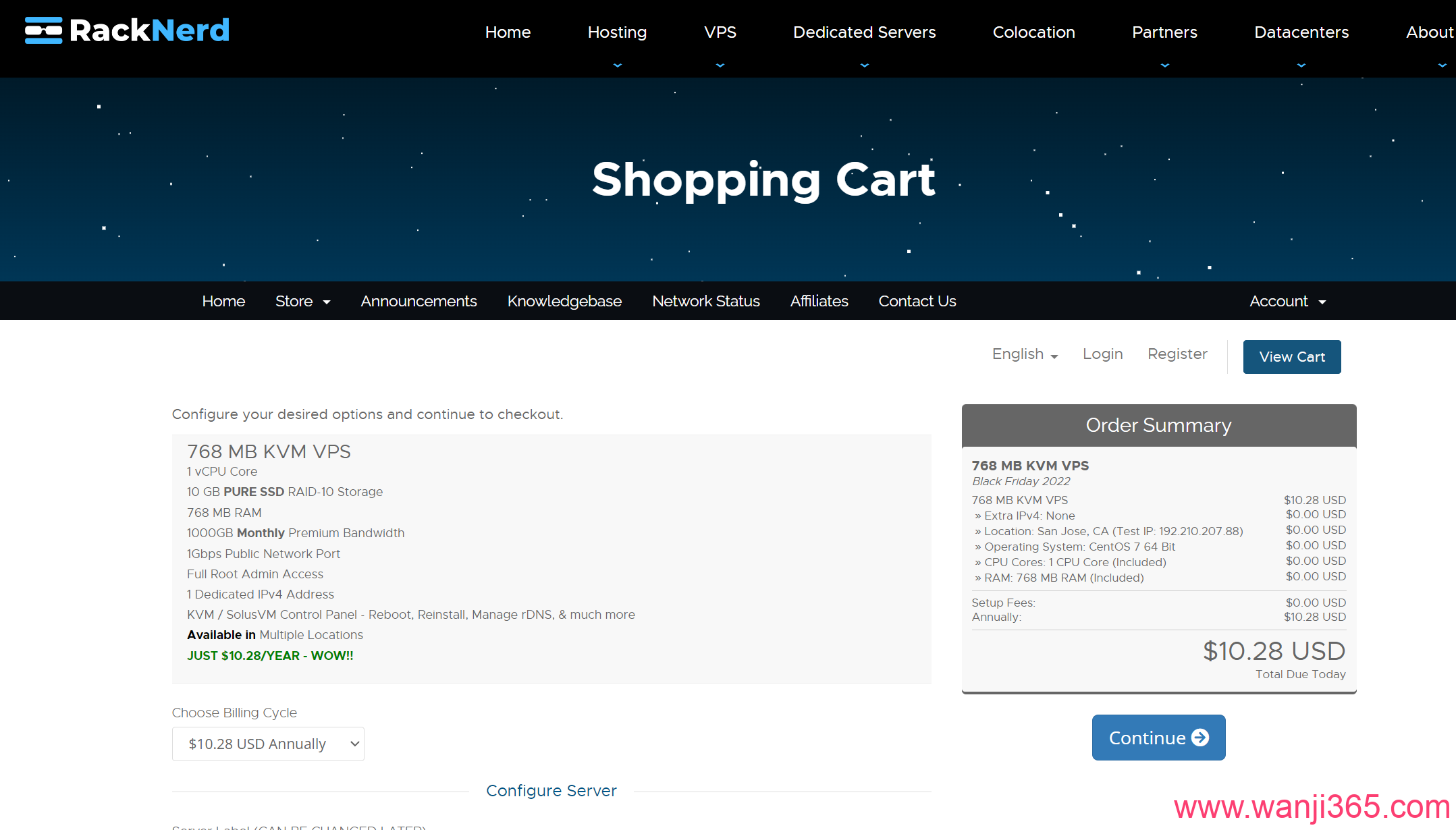Screen dimensions: 1456x830
Task: Expand chevron under VPS
Action: 720,65
